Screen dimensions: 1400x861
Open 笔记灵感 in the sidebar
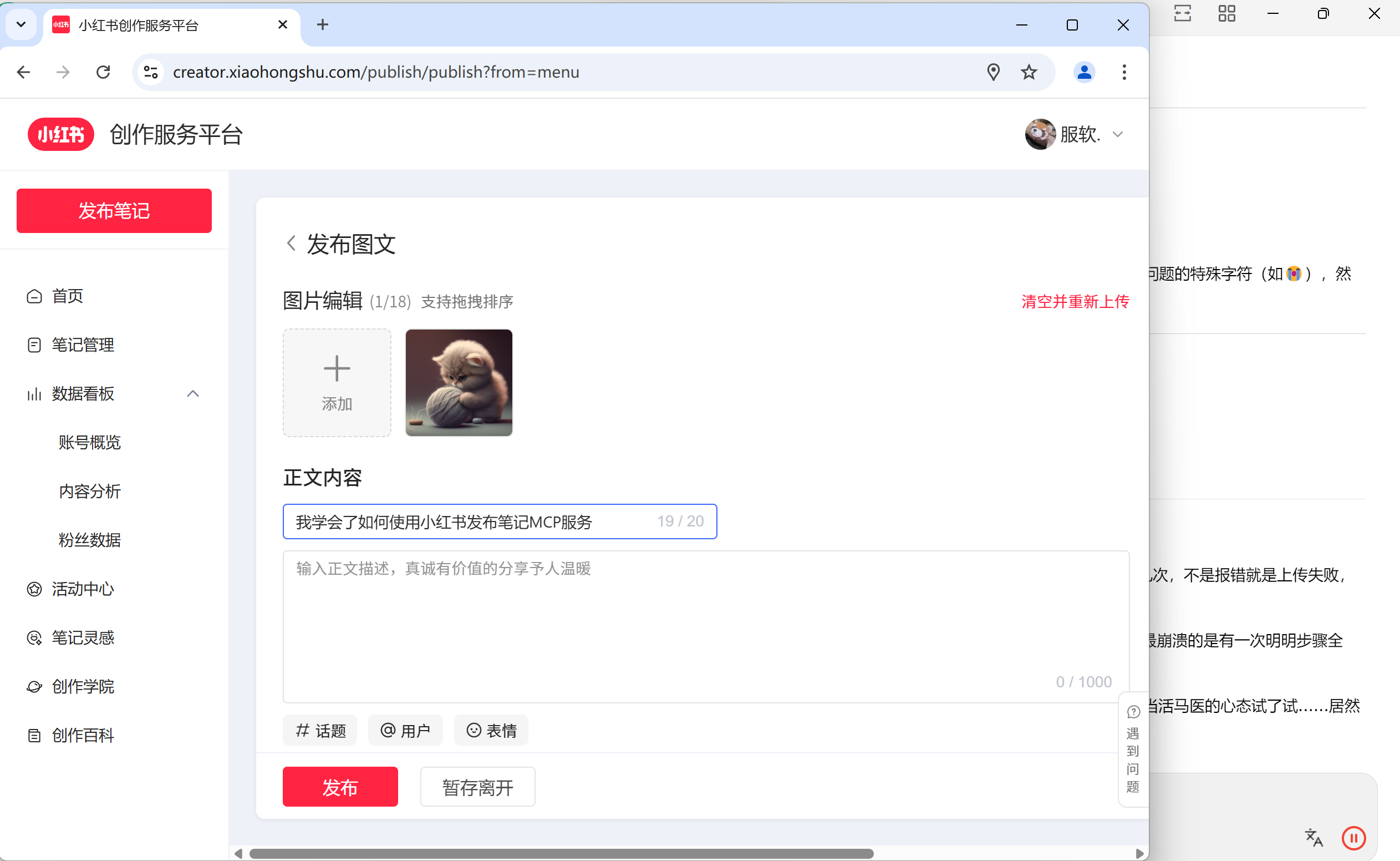coord(83,638)
